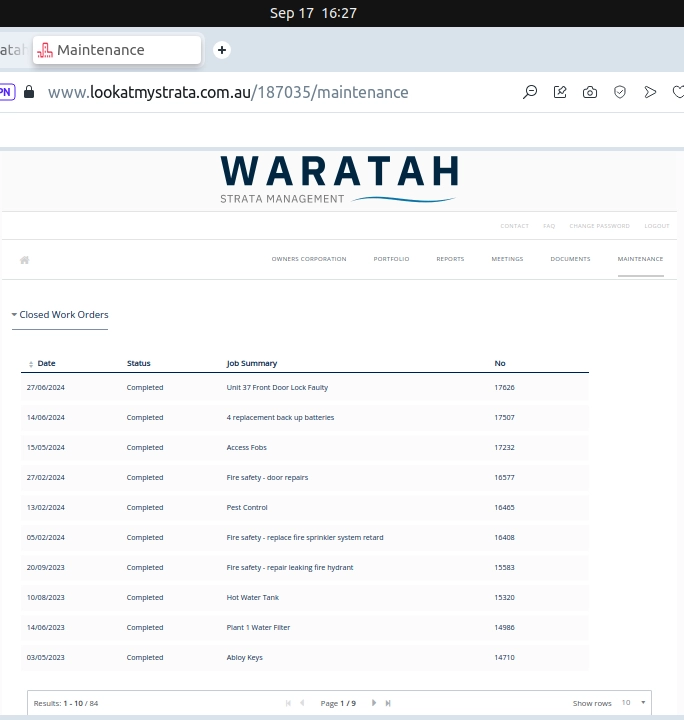Open the Documents menu
The image size is (684, 720).
570,259
